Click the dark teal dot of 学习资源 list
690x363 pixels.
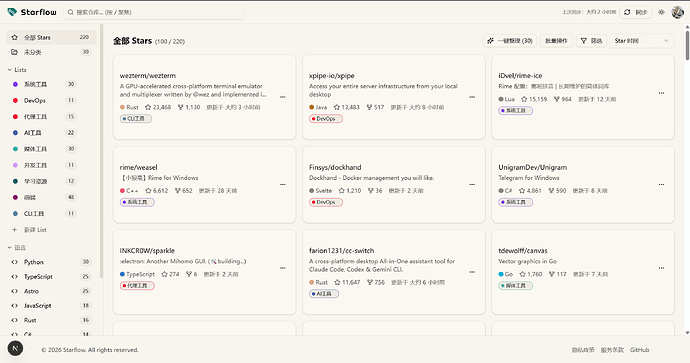tap(15, 181)
